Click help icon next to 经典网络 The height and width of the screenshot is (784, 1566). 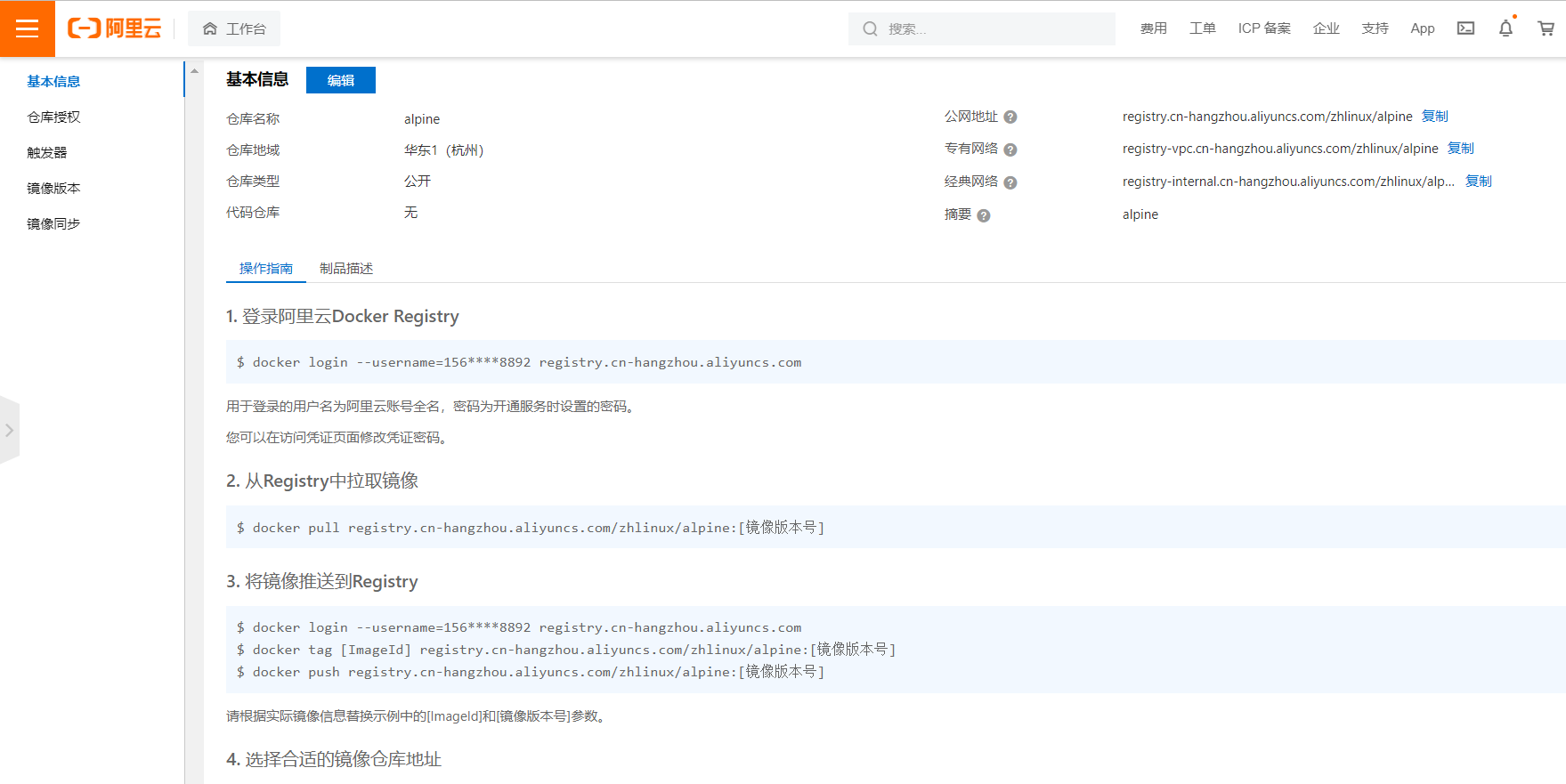pos(1010,182)
